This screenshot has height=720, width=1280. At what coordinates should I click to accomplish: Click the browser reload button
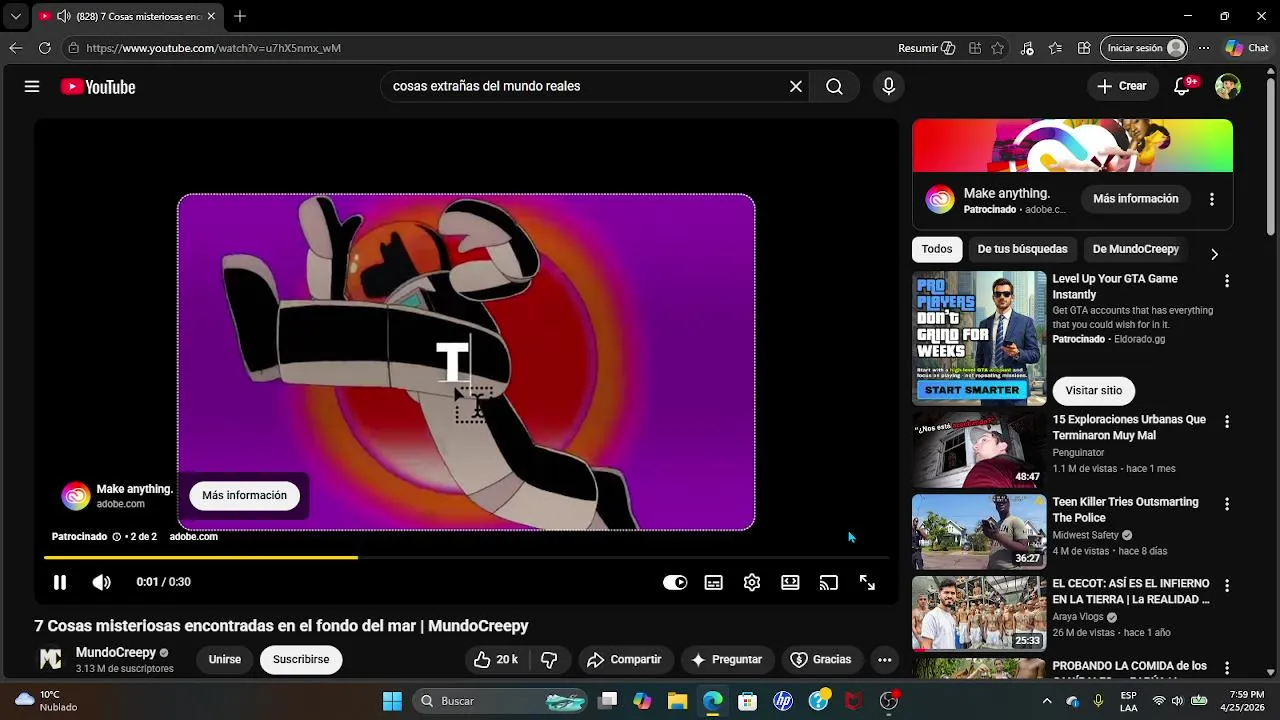click(x=45, y=48)
